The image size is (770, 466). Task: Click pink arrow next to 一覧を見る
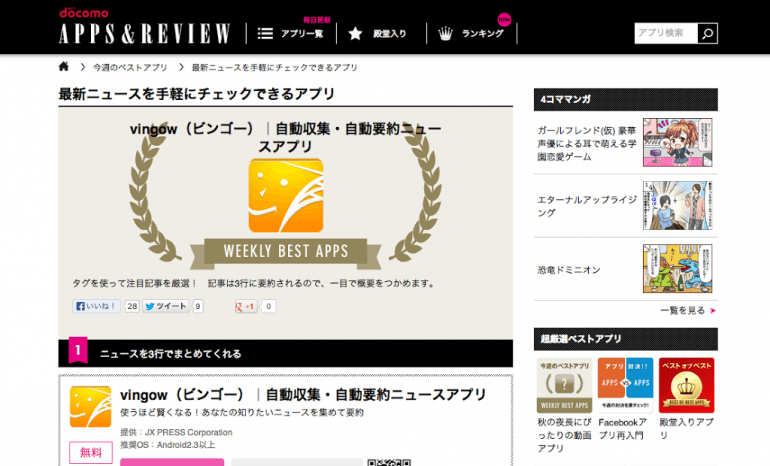coord(713,310)
